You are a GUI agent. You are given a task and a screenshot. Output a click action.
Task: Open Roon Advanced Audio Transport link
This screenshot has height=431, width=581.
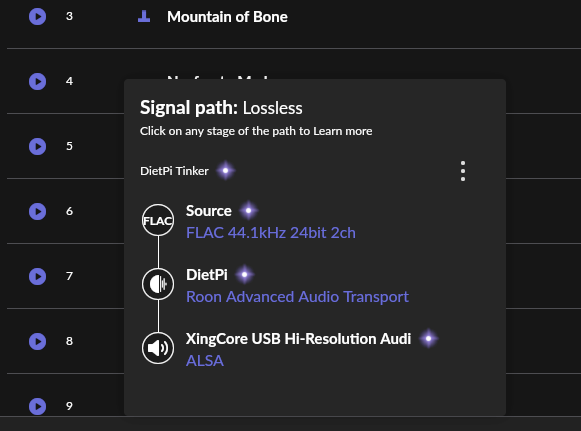tap(297, 297)
